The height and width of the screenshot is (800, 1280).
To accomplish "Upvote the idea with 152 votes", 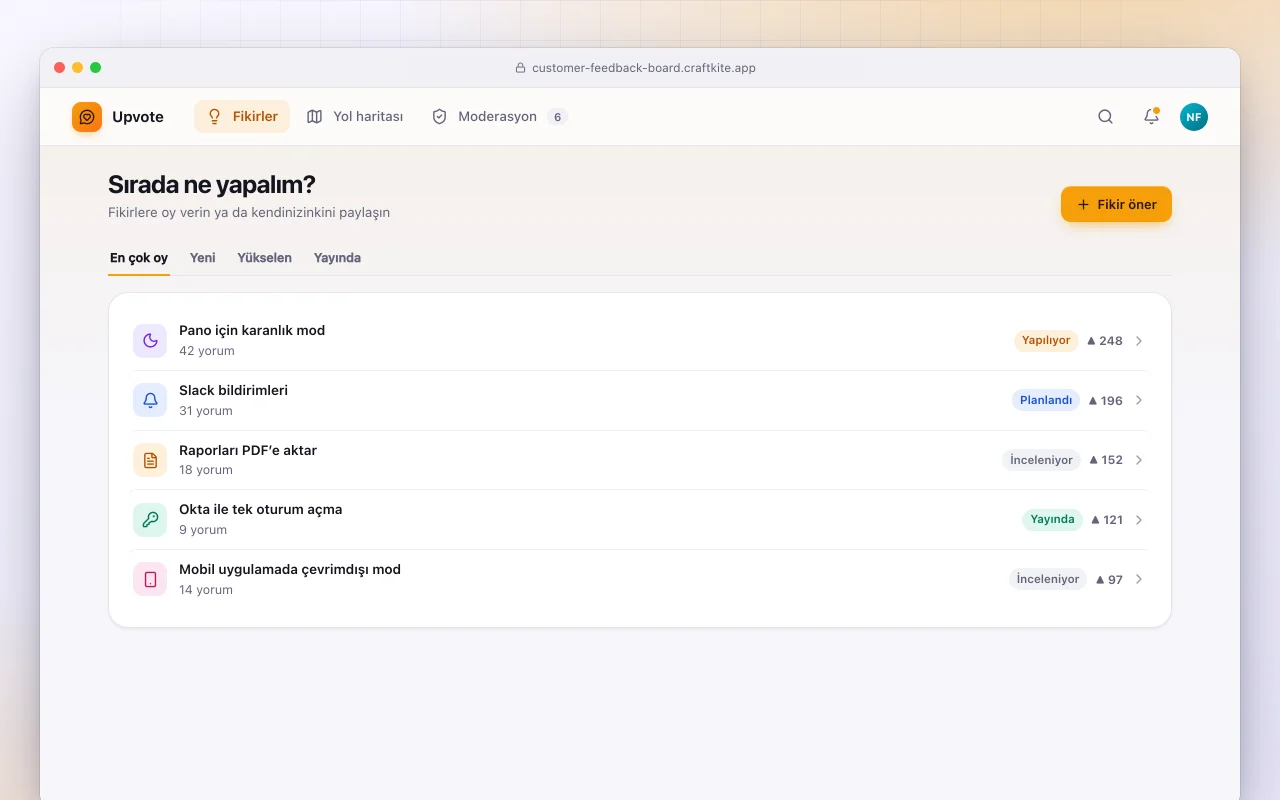I will click(x=1106, y=460).
